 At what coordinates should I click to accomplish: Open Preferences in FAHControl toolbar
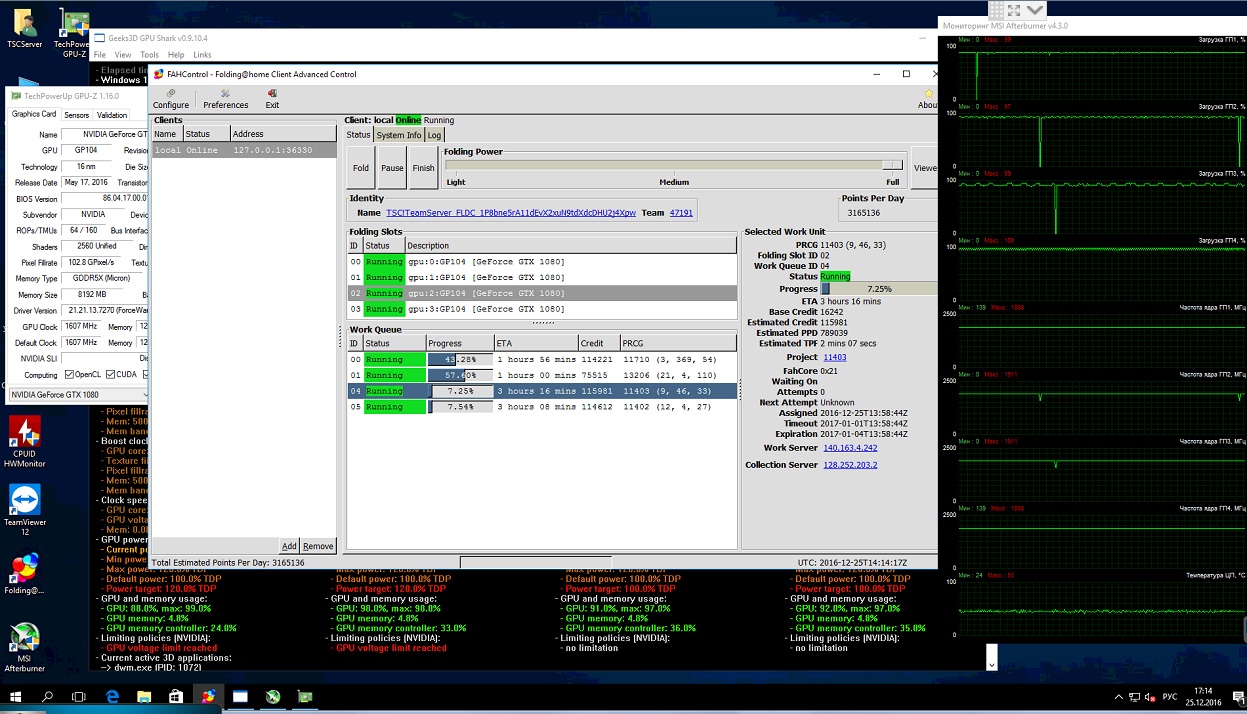coord(226,99)
